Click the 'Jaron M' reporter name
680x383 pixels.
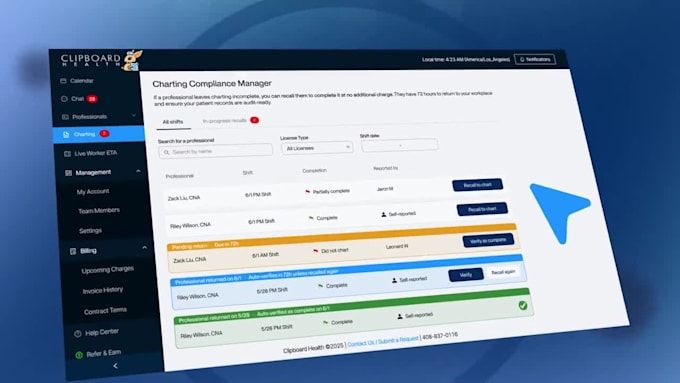tap(385, 189)
